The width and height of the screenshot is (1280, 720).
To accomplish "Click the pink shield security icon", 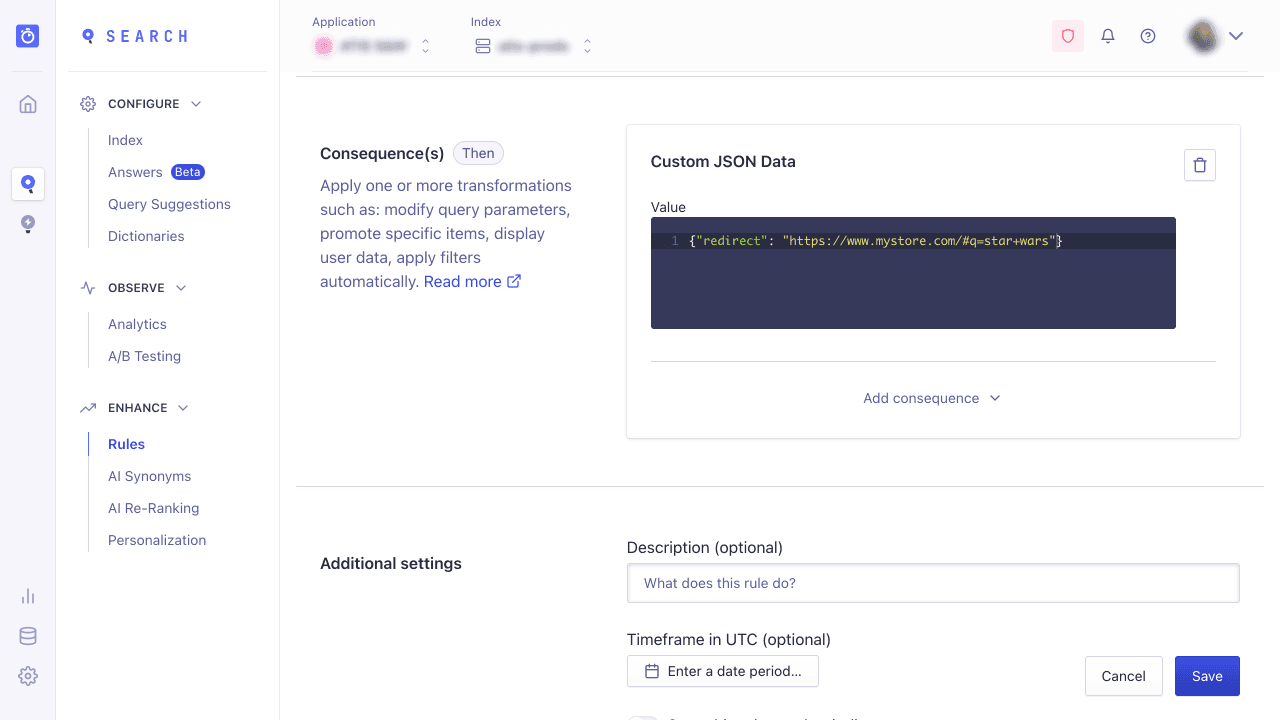I will (x=1068, y=36).
